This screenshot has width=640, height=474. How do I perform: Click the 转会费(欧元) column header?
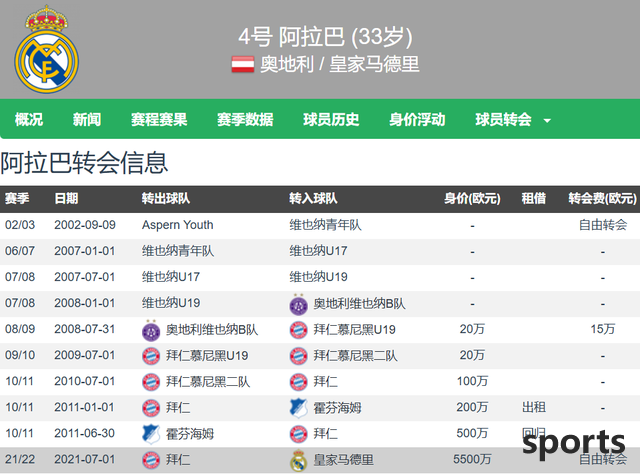pyautogui.click(x=602, y=198)
